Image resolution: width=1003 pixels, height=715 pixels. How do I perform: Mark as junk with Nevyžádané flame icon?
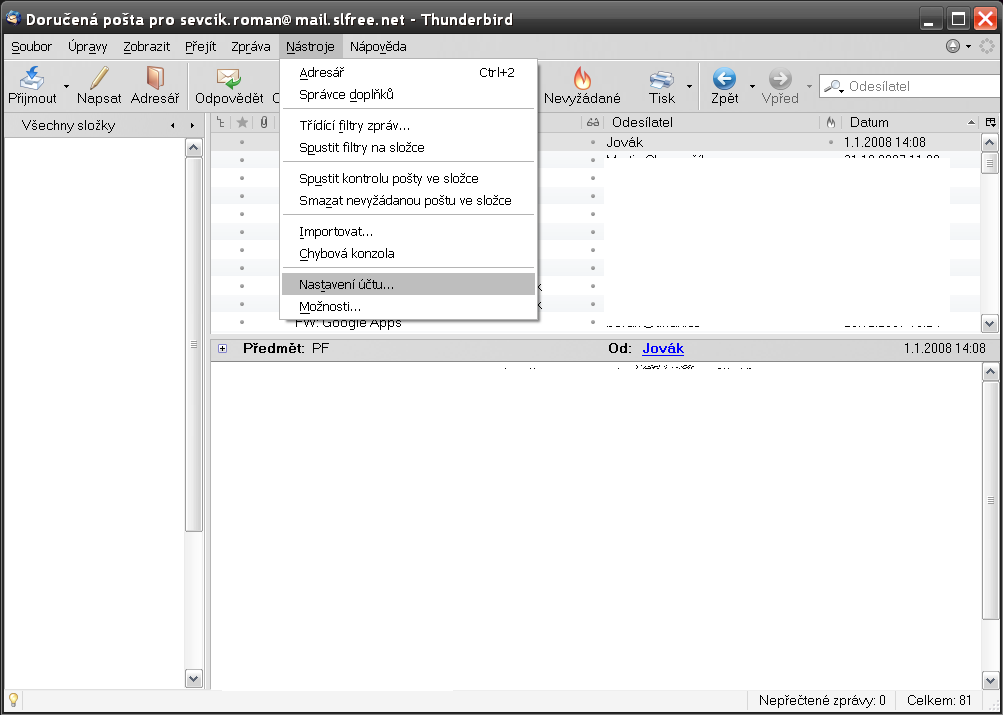(582, 78)
